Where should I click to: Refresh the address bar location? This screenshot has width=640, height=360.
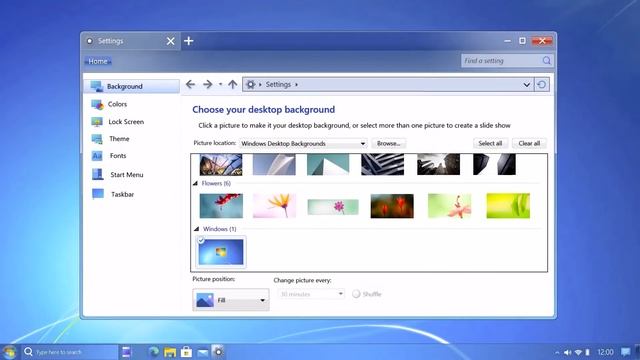pos(542,84)
